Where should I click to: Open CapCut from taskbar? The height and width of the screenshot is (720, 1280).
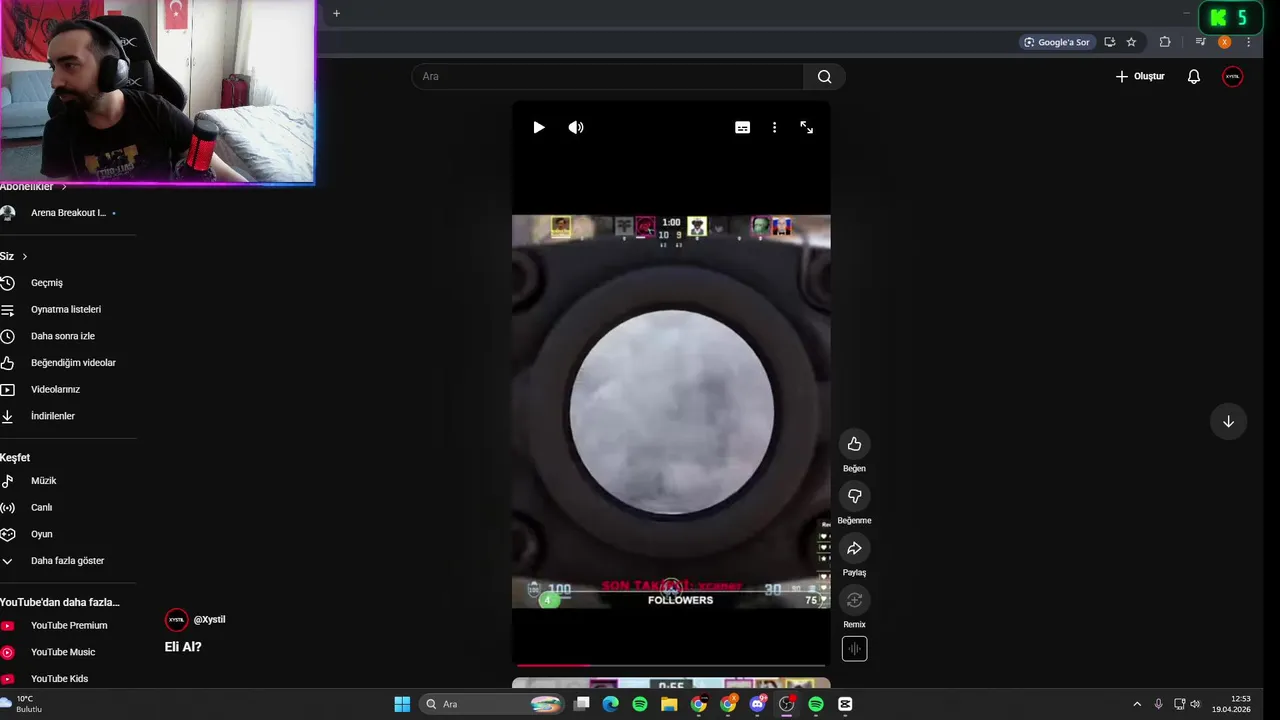[x=845, y=704]
